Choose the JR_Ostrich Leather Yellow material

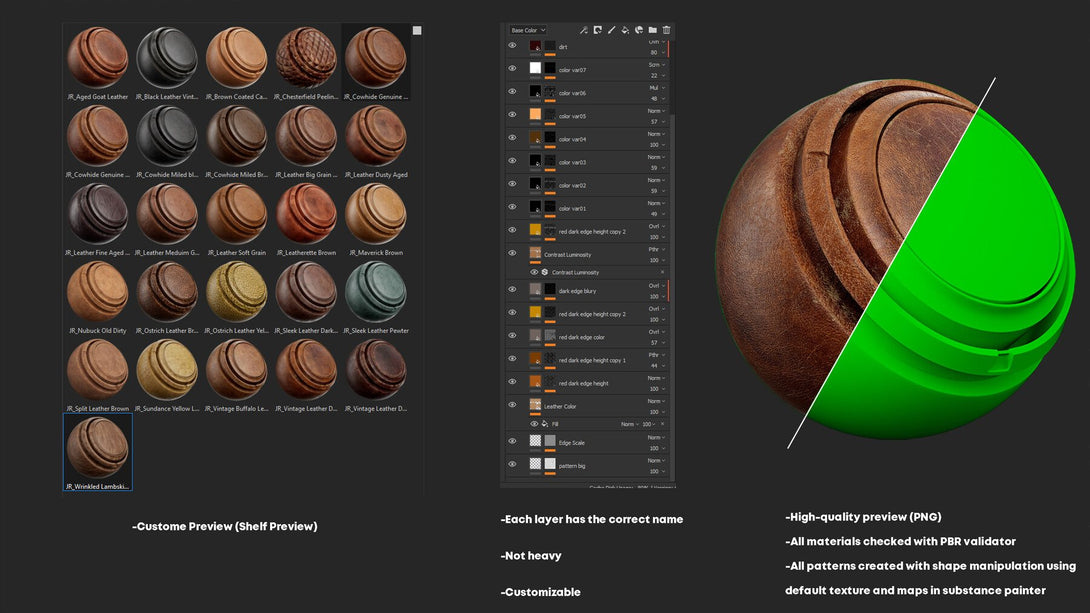coord(236,297)
